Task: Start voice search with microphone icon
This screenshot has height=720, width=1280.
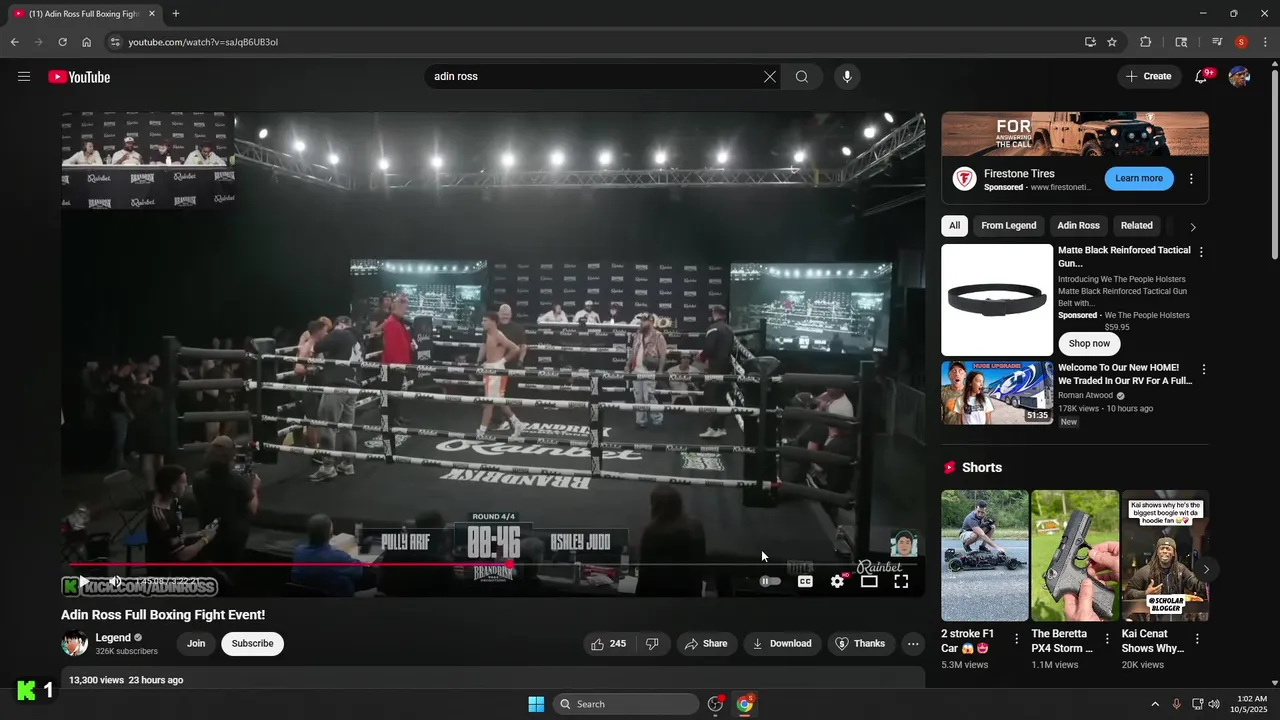Action: point(847,77)
